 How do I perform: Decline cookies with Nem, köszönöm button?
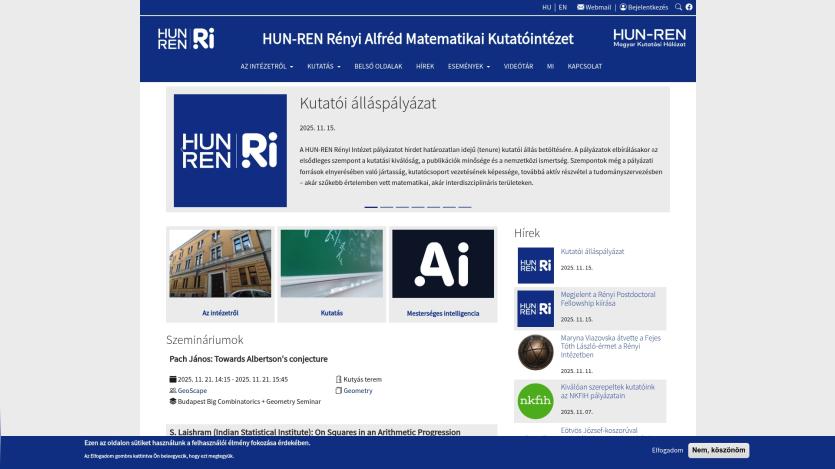(x=718, y=450)
